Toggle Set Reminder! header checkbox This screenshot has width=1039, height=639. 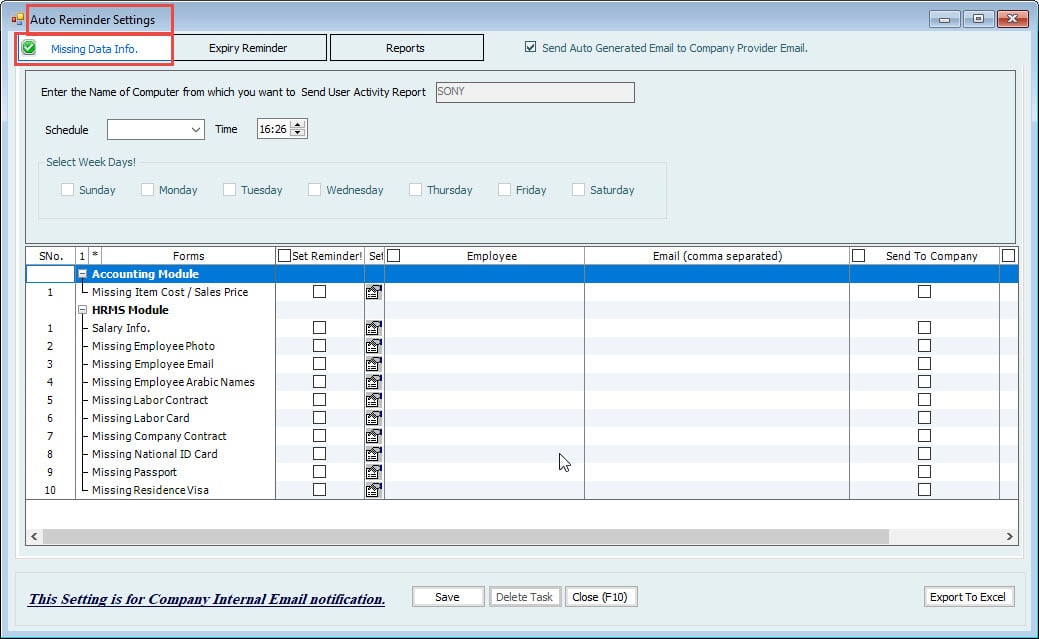(x=284, y=255)
